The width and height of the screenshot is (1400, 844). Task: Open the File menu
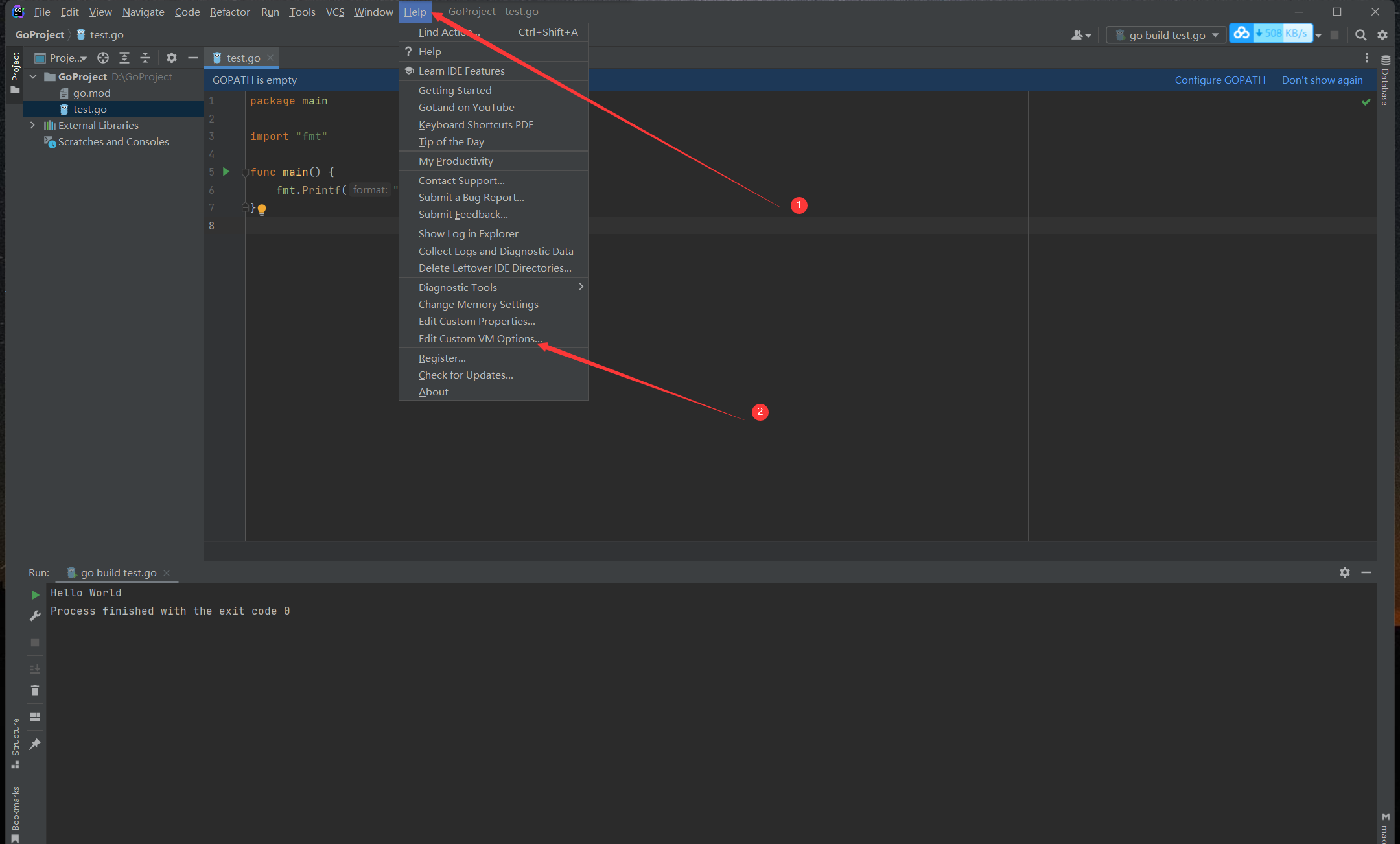42,12
